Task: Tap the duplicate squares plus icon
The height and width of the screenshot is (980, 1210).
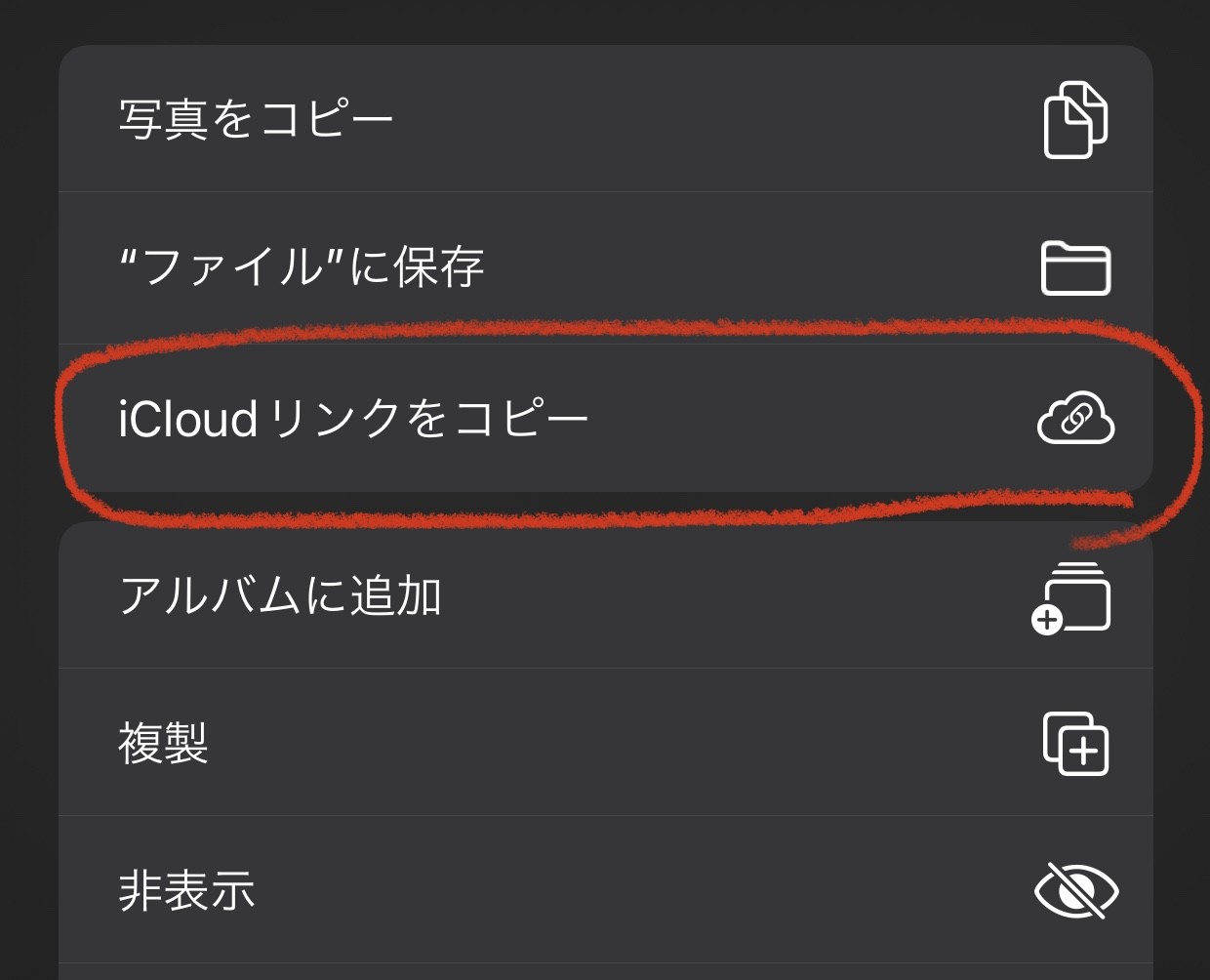Action: click(1075, 744)
